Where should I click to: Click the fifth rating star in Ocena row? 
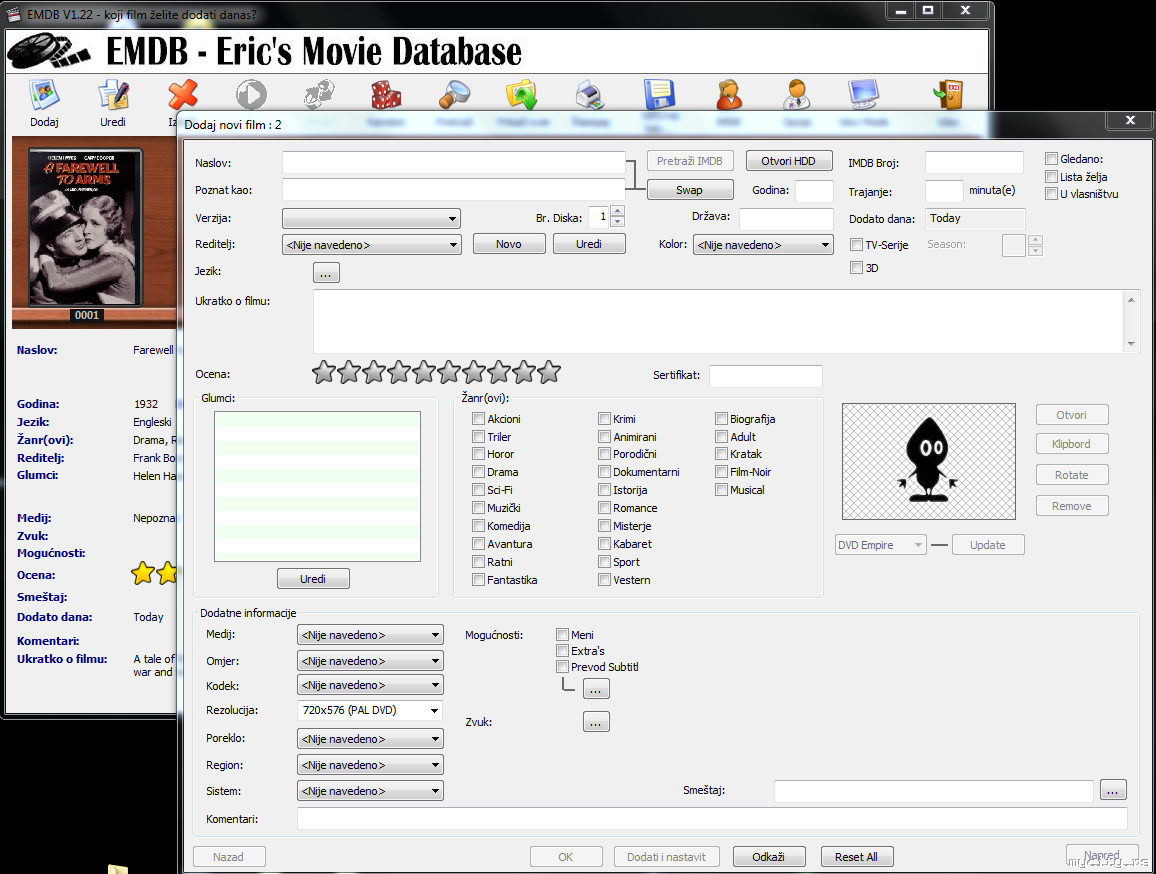coord(424,372)
